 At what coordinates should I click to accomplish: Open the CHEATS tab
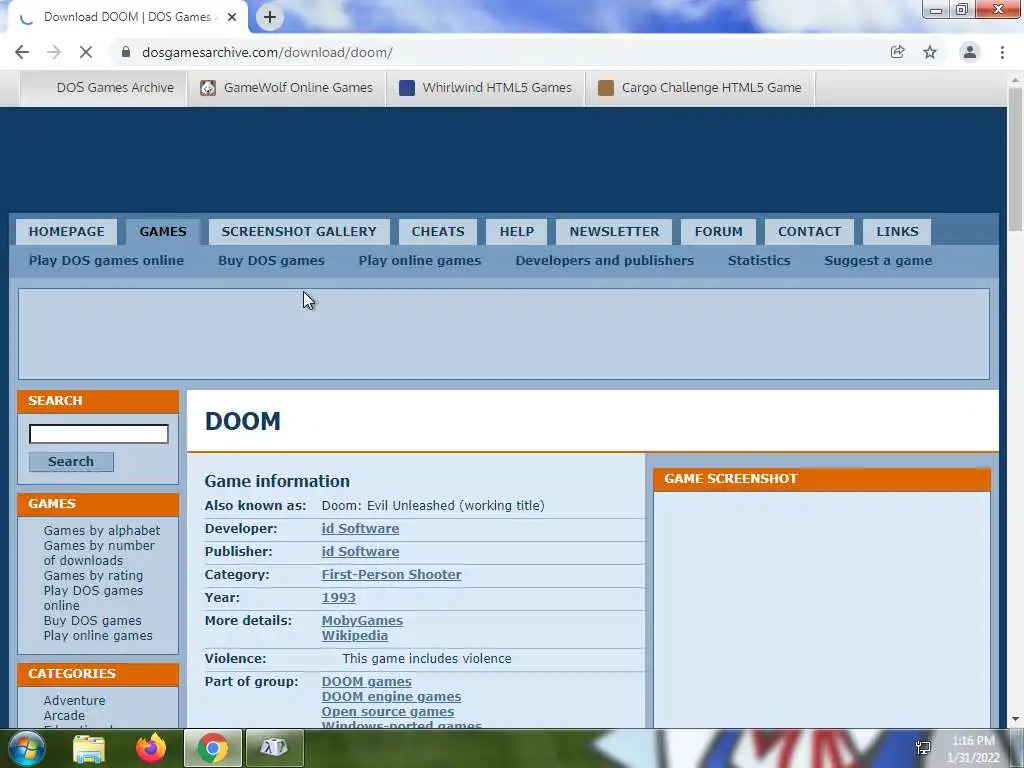438,232
